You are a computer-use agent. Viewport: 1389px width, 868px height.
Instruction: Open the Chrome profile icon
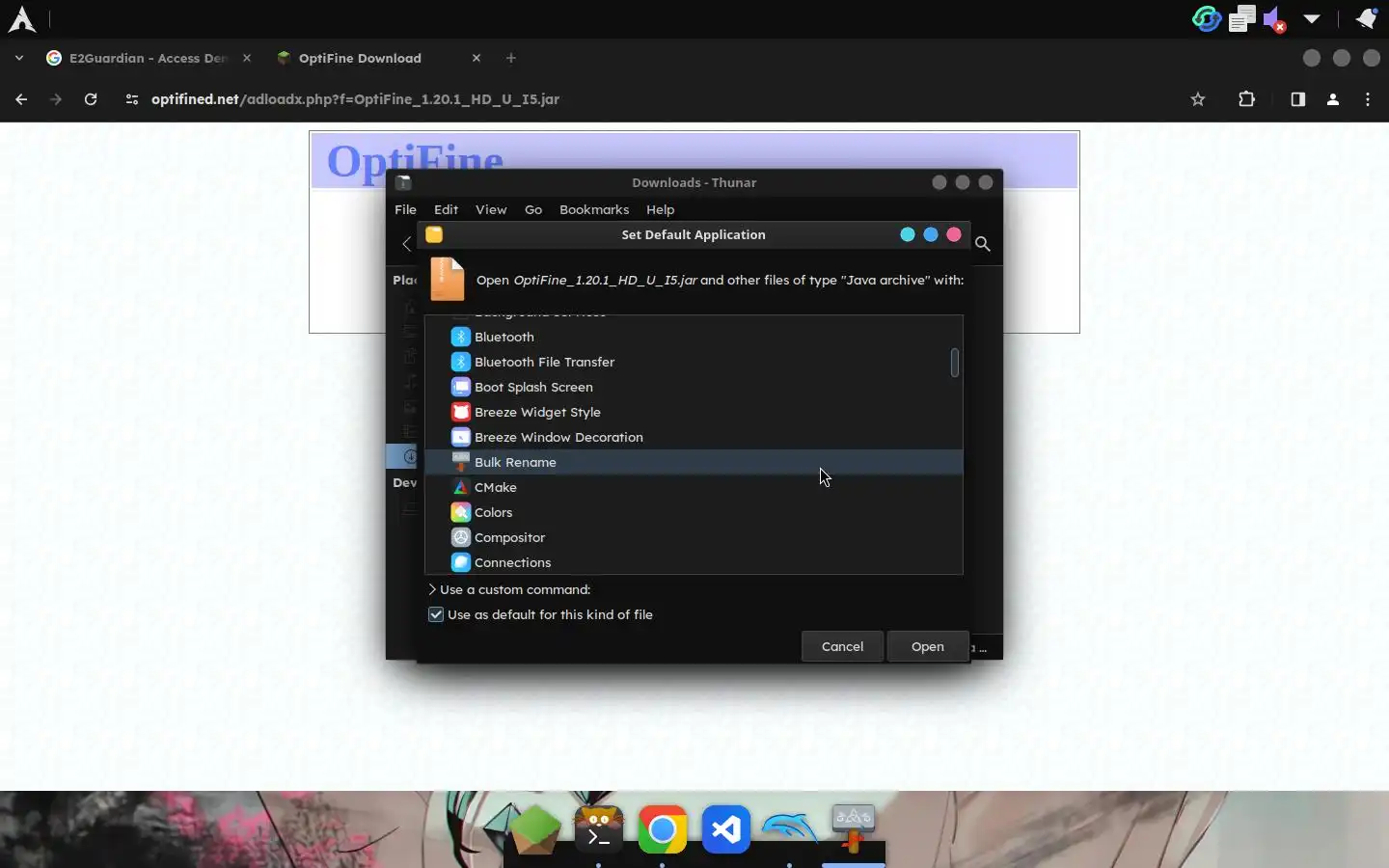1333,99
